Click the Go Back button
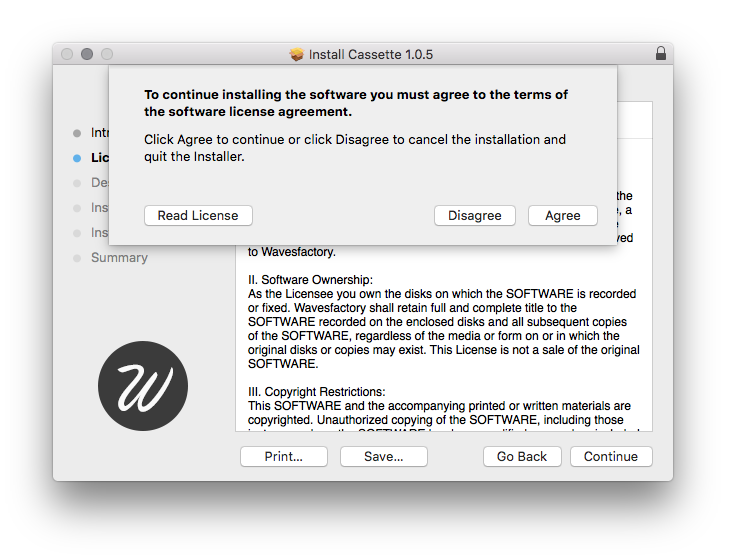 tap(522, 456)
